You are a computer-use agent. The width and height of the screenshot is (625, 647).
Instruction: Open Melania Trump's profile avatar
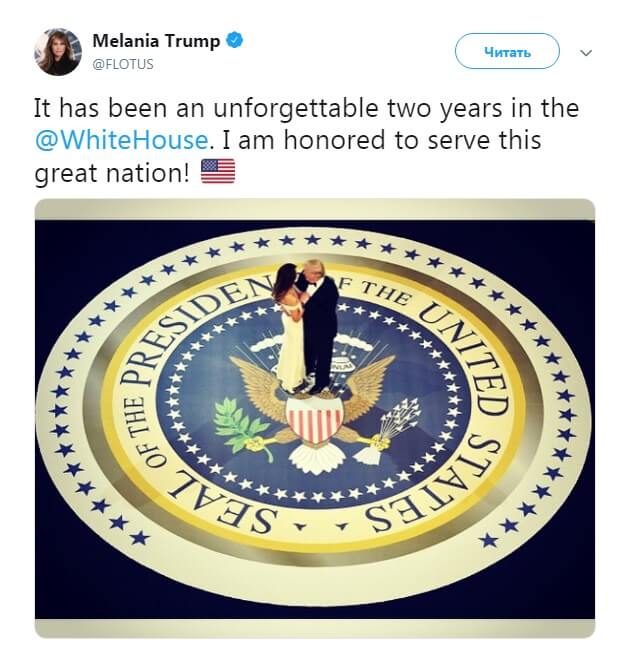57,52
